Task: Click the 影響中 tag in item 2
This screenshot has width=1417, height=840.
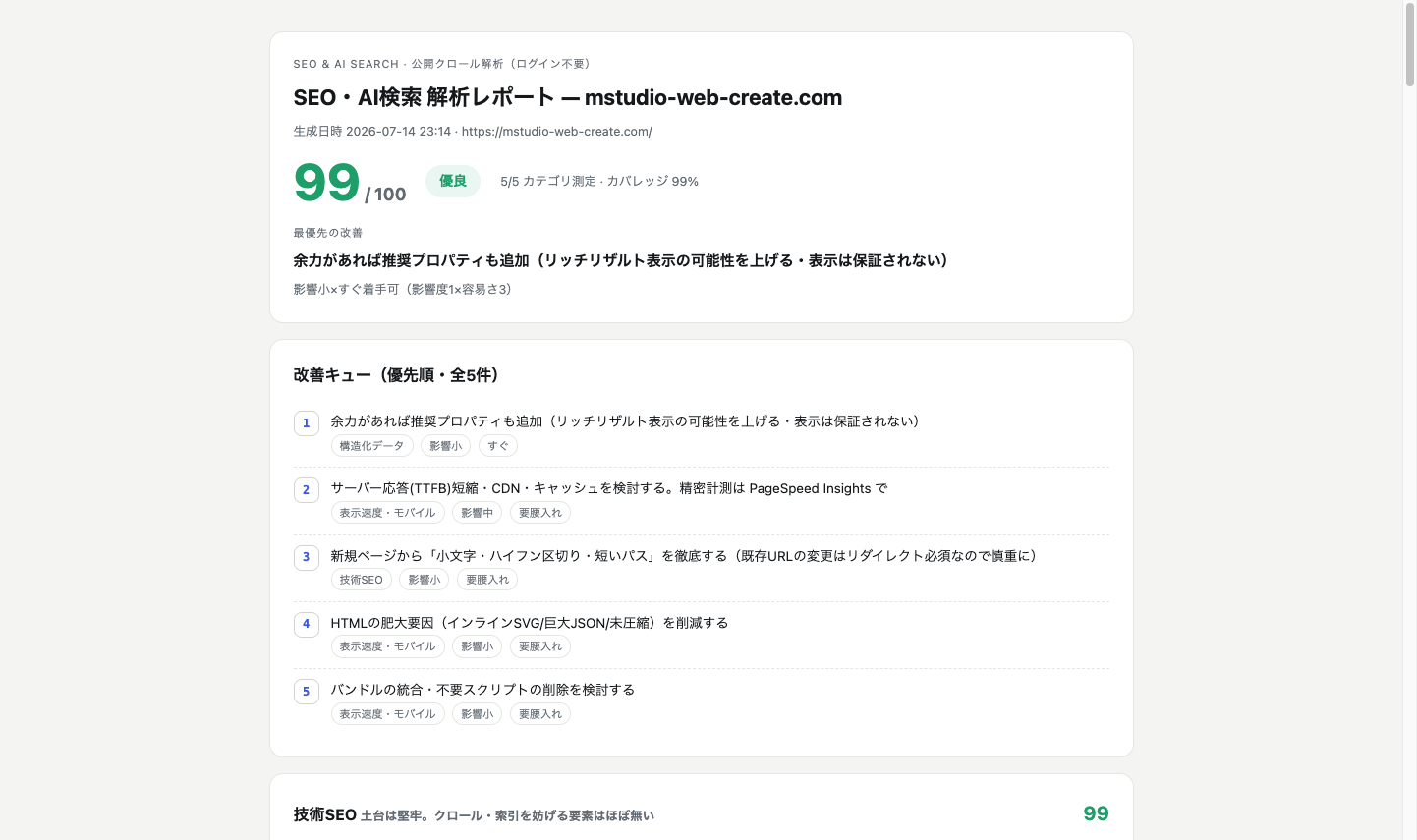Action: [x=478, y=513]
